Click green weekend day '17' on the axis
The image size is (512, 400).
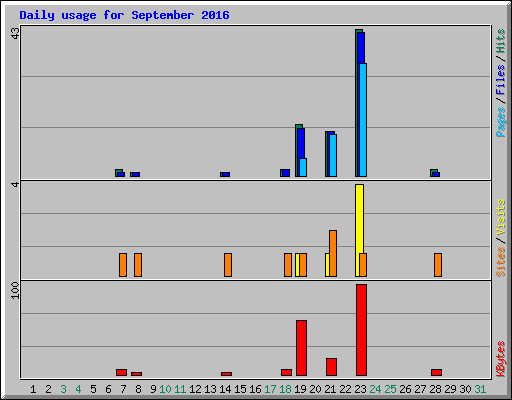[270, 389]
